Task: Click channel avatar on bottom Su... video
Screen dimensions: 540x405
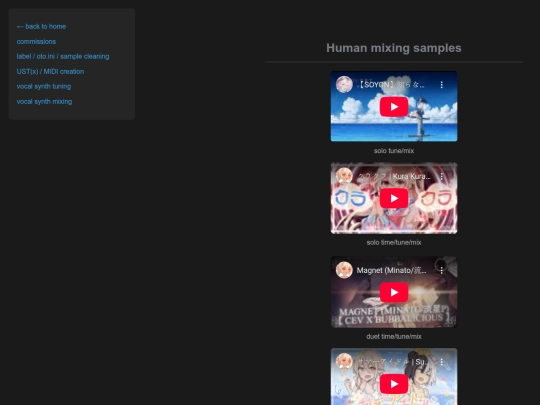Action: 344,362
